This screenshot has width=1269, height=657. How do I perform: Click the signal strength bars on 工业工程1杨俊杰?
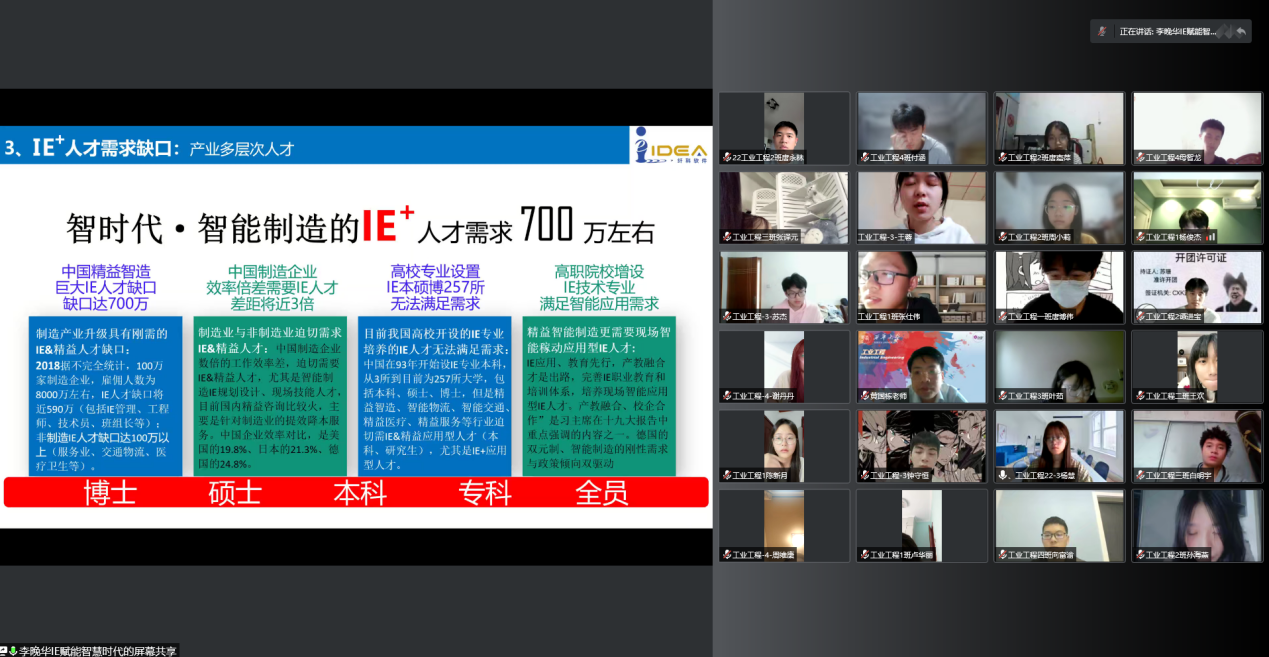(x=1211, y=238)
